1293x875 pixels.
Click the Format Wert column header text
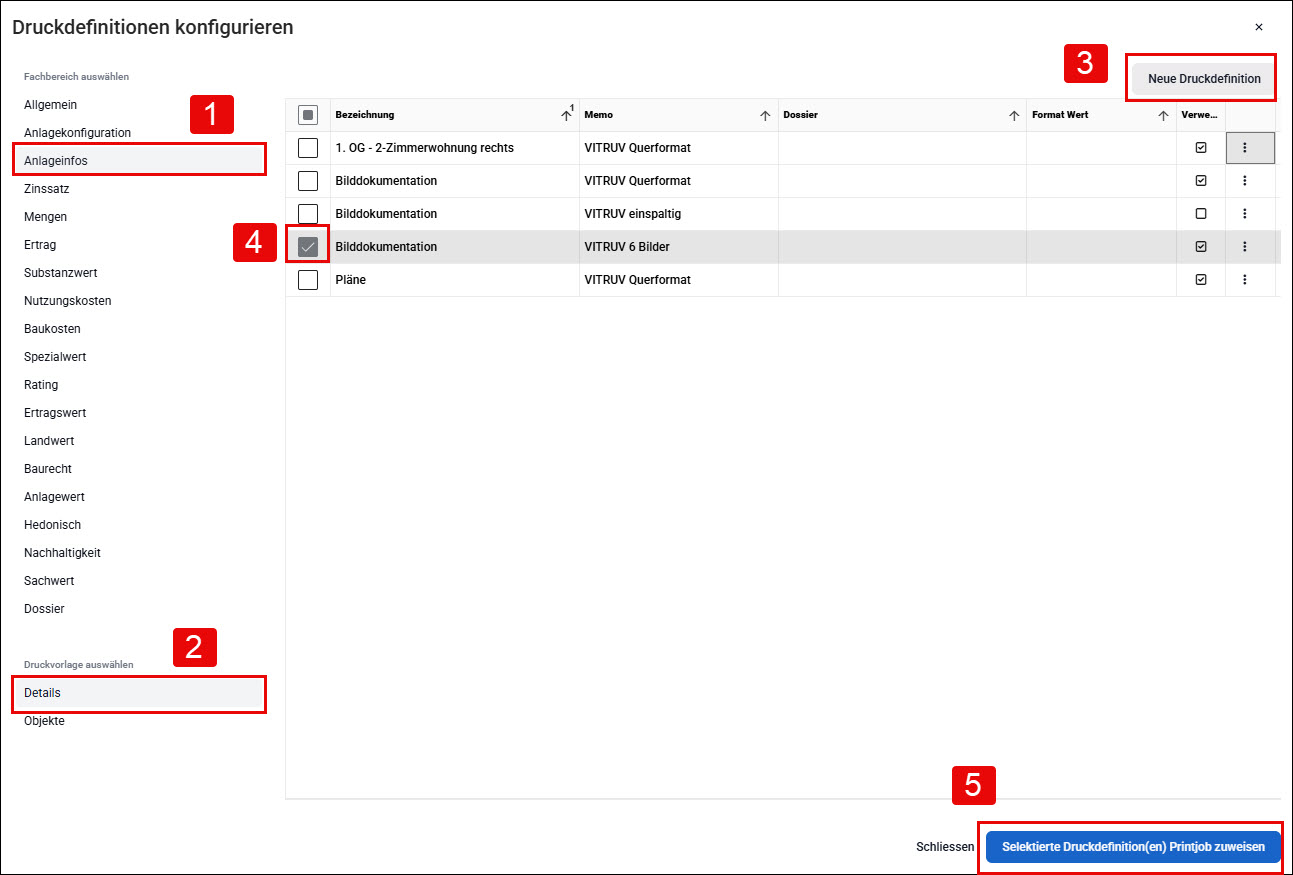(1060, 115)
